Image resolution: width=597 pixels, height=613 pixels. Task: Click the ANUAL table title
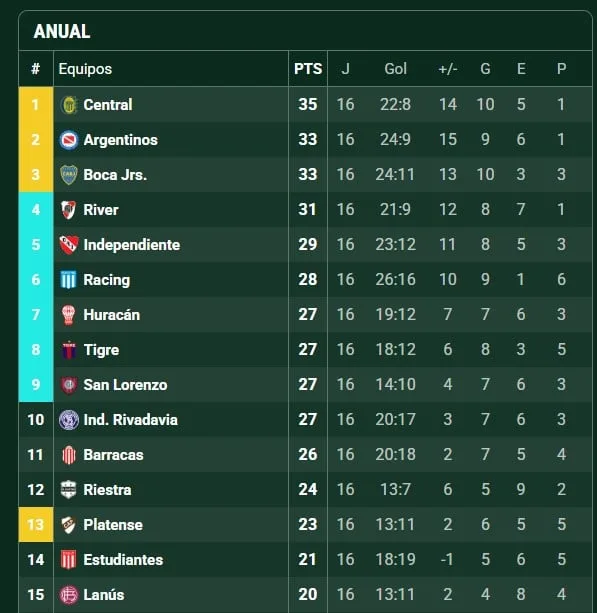tap(62, 31)
